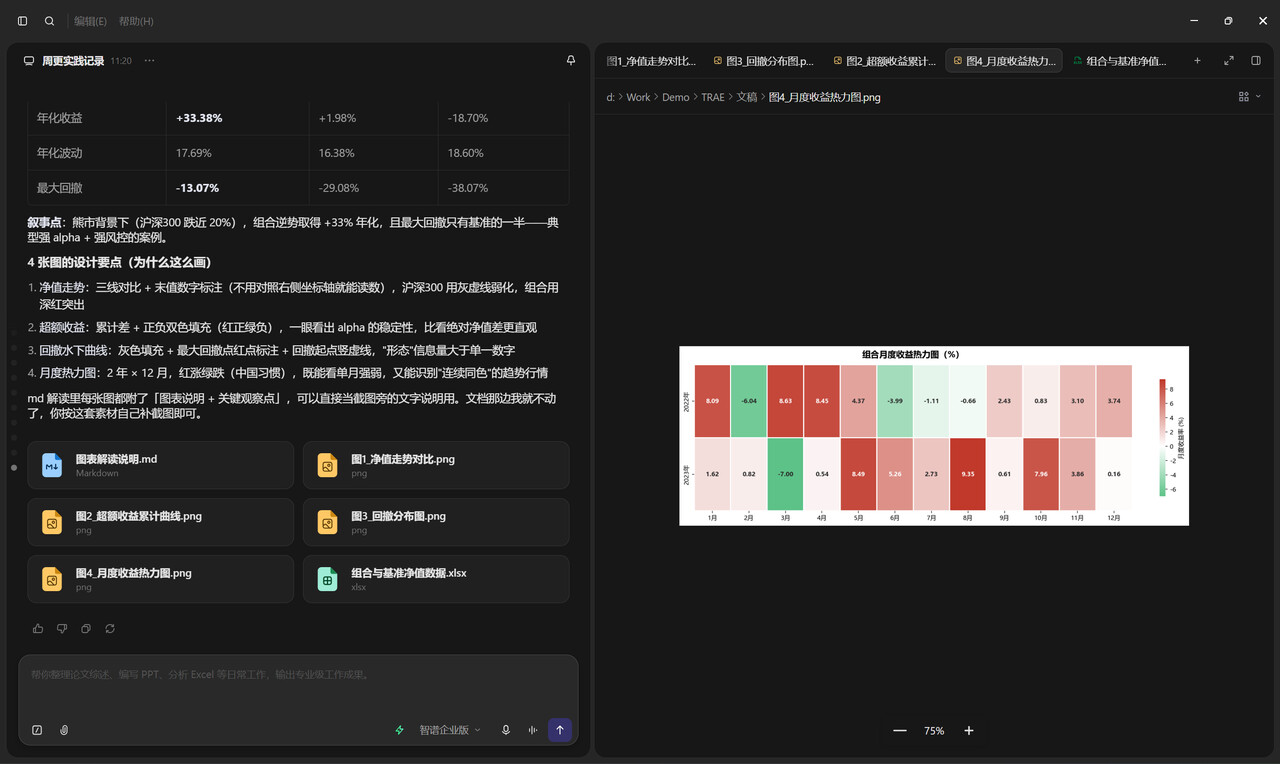The width and height of the screenshot is (1280, 764).
Task: Switch to the 组合与基准净值 spreadsheet tab
Action: point(1119,61)
